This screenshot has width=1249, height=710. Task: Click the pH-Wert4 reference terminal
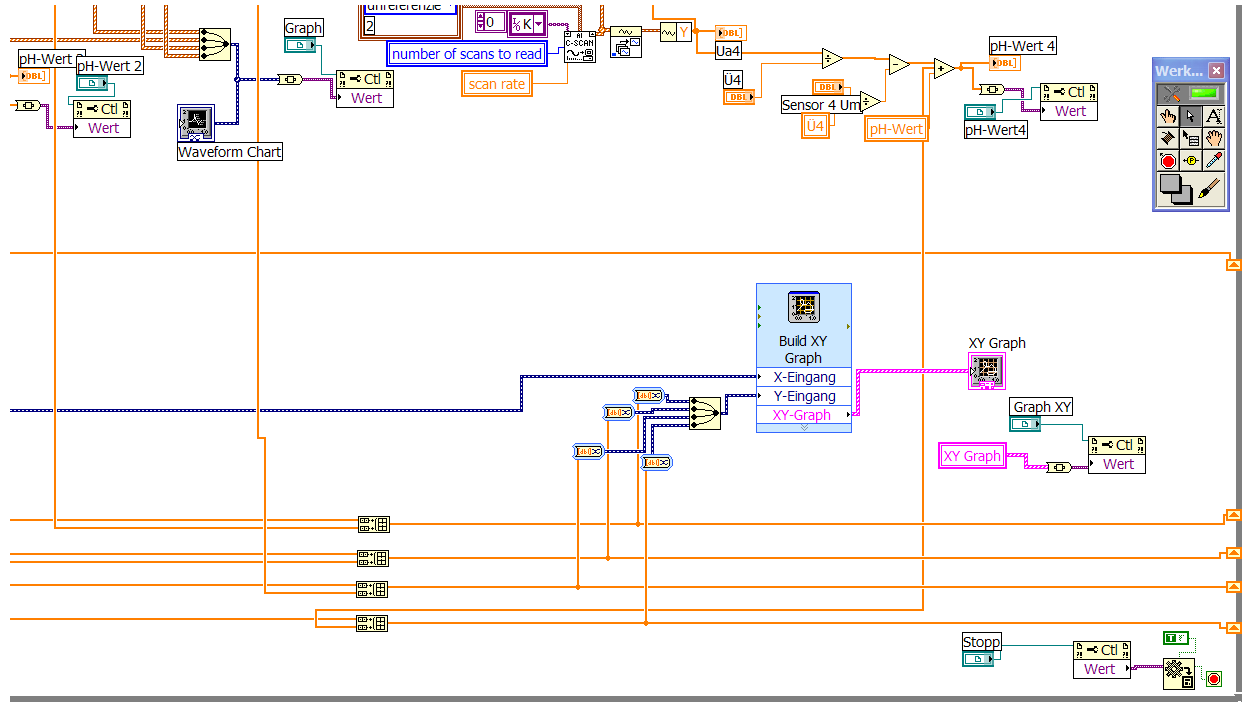coord(981,111)
